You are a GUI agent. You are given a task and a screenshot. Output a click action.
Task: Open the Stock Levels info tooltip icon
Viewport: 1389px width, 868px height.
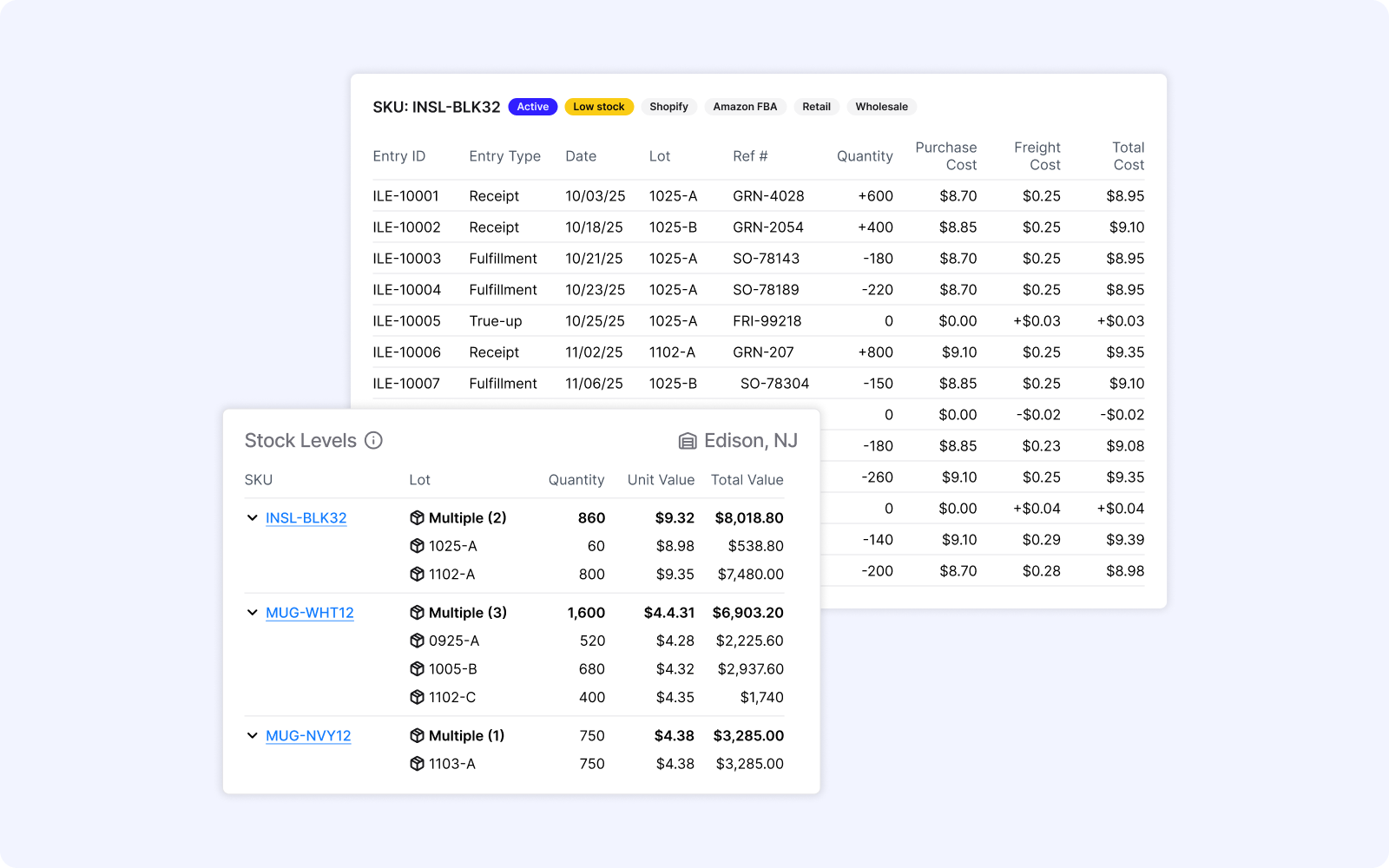373,440
